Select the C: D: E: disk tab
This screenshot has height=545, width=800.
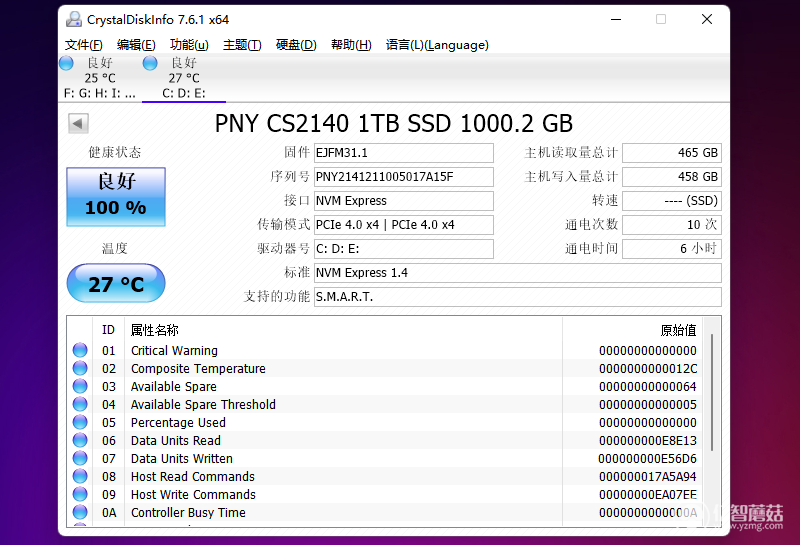(184, 78)
